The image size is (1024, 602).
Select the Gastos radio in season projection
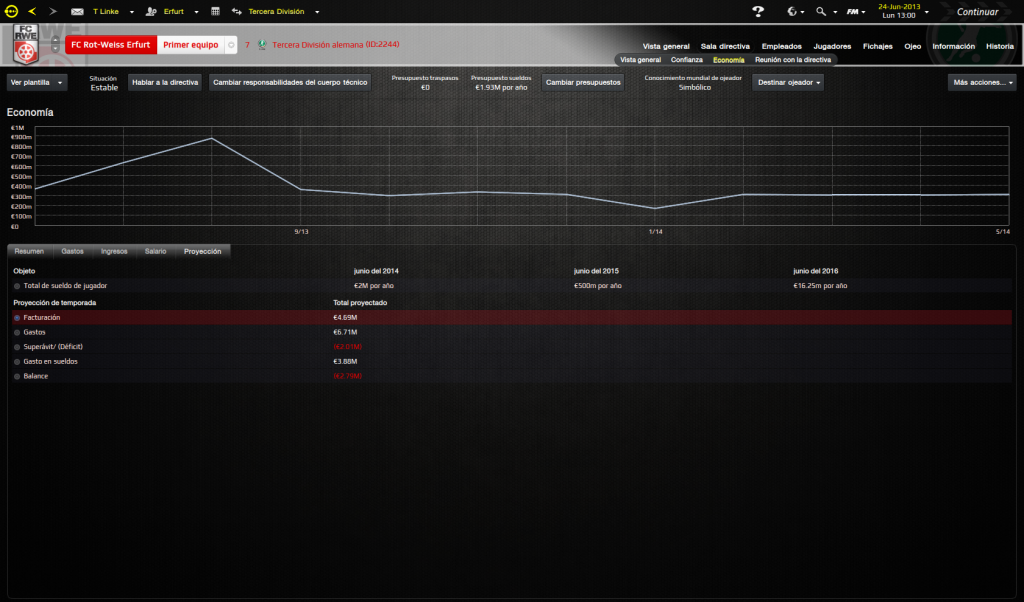[17, 332]
